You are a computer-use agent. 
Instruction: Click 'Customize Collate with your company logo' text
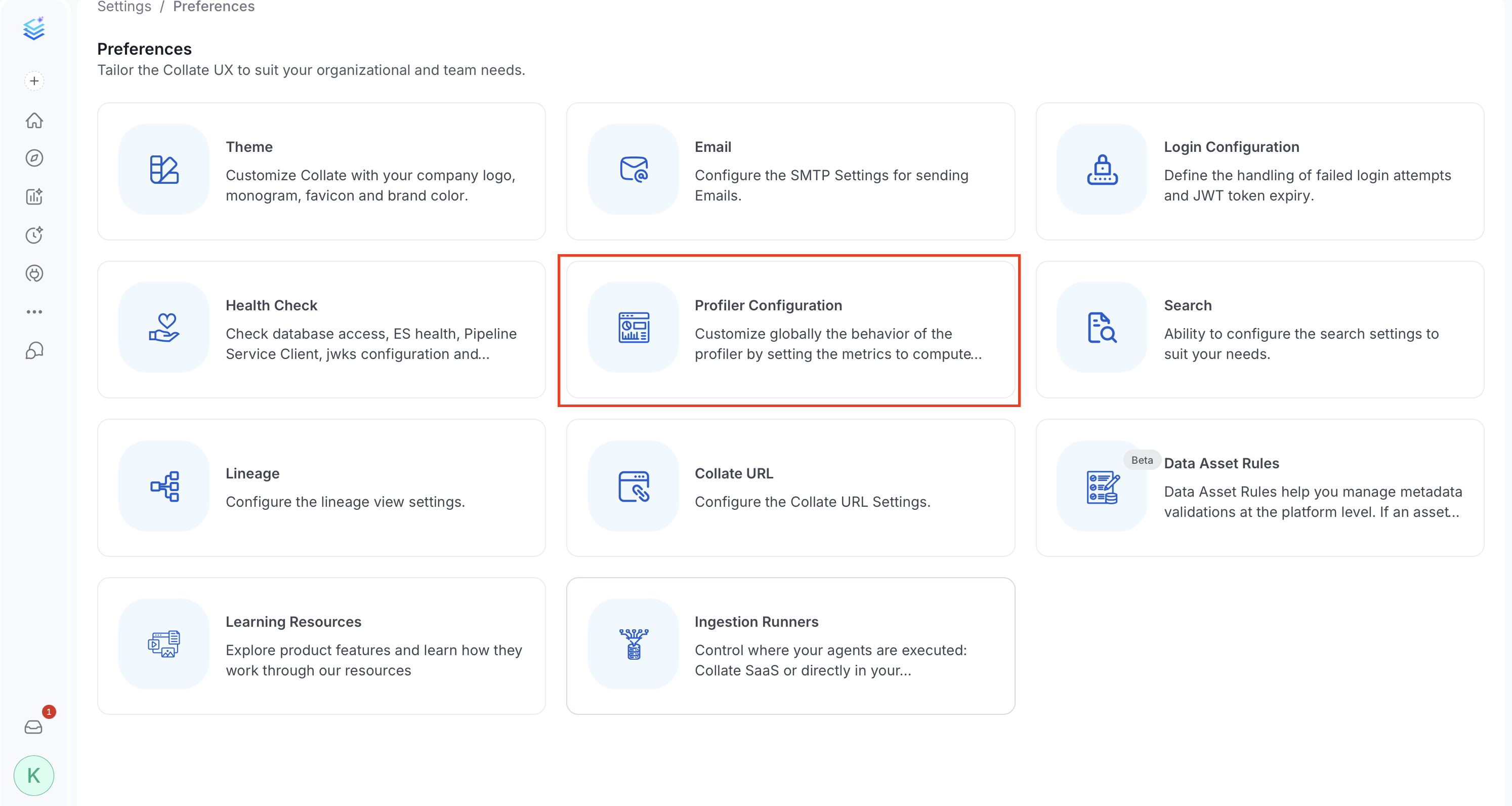(370, 185)
